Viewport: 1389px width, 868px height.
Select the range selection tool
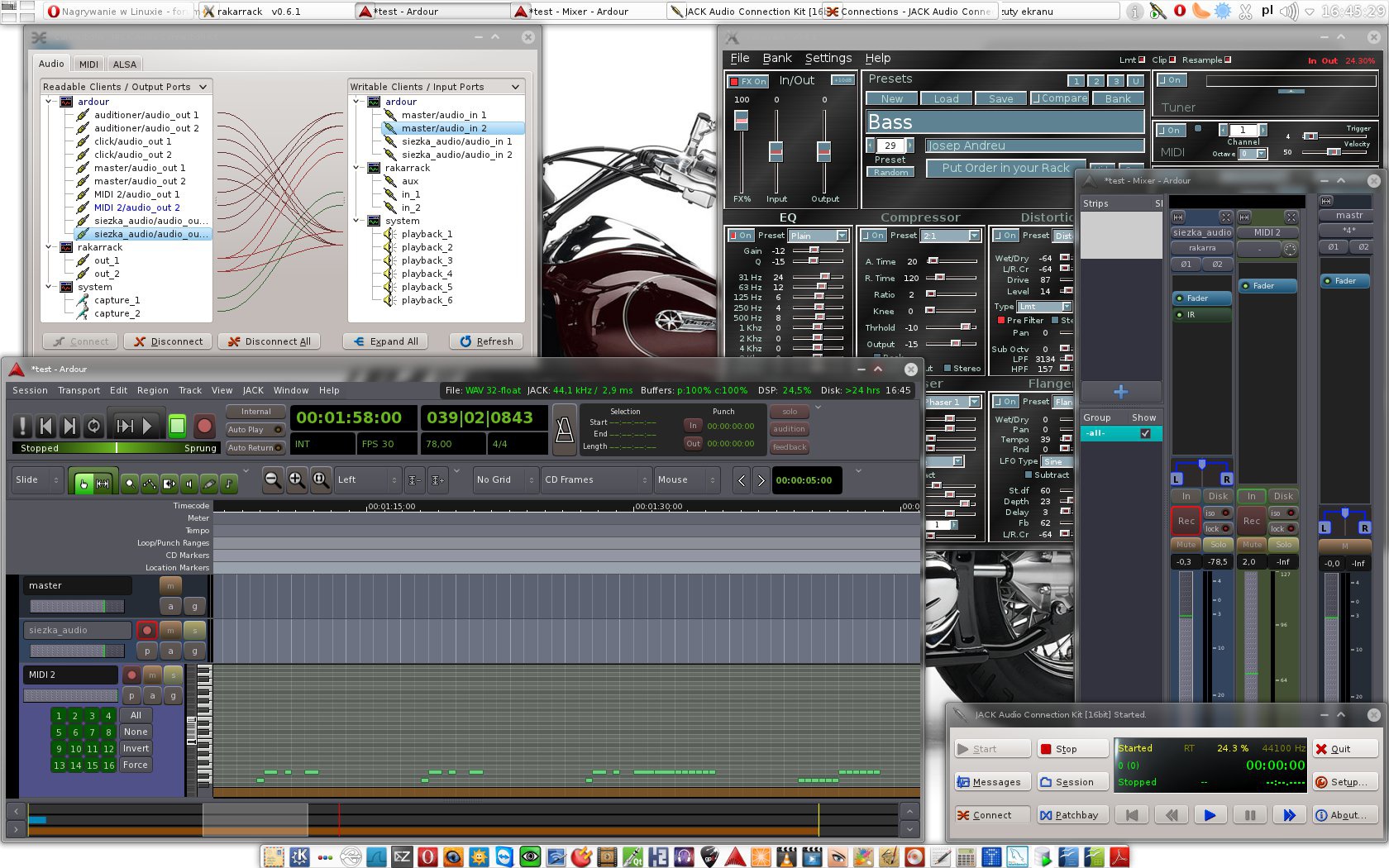pyautogui.click(x=103, y=484)
